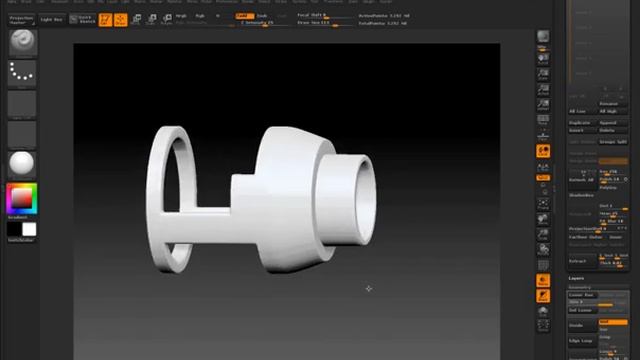Select the Rotate transform icon in top toolbar
640x360 pixels.
click(x=167, y=19)
